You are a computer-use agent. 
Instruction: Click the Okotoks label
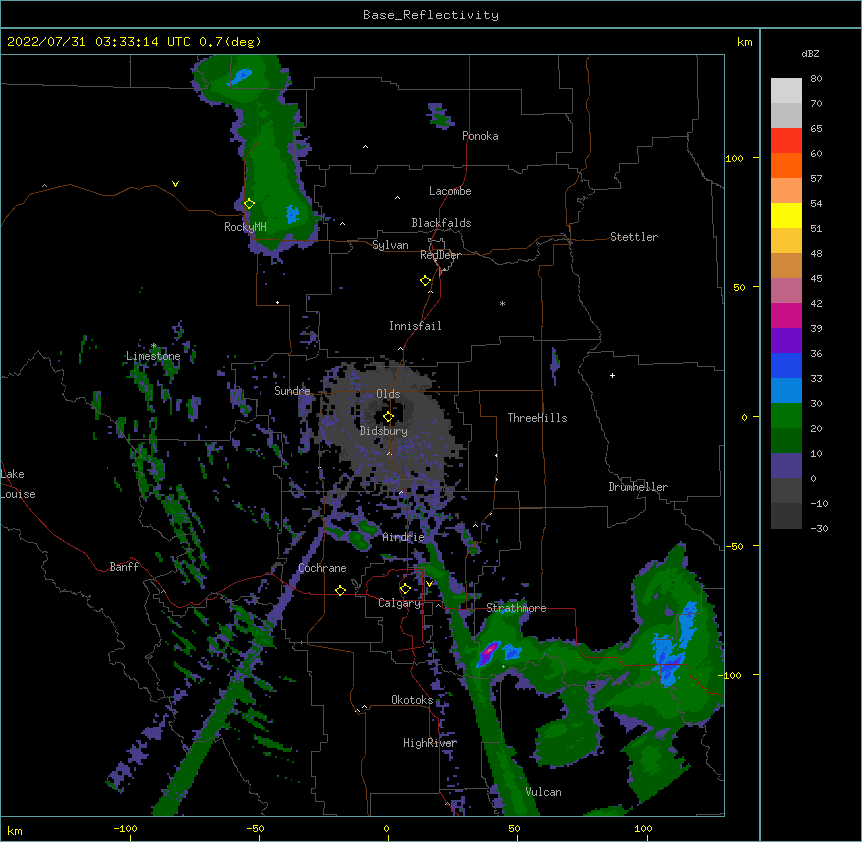[x=412, y=700]
